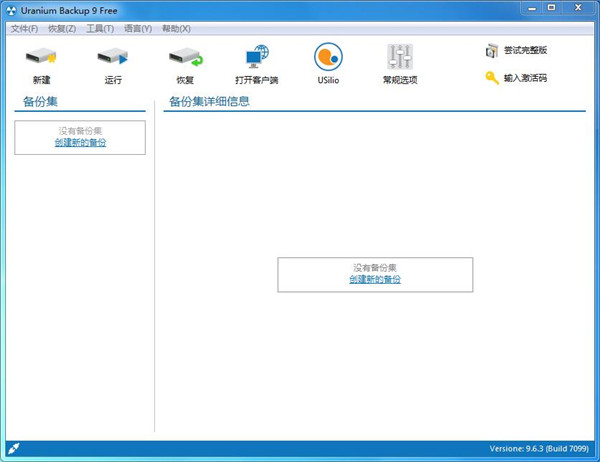600x462 pixels.
Task: Run backup with the 运行 icon
Action: pyautogui.click(x=112, y=57)
